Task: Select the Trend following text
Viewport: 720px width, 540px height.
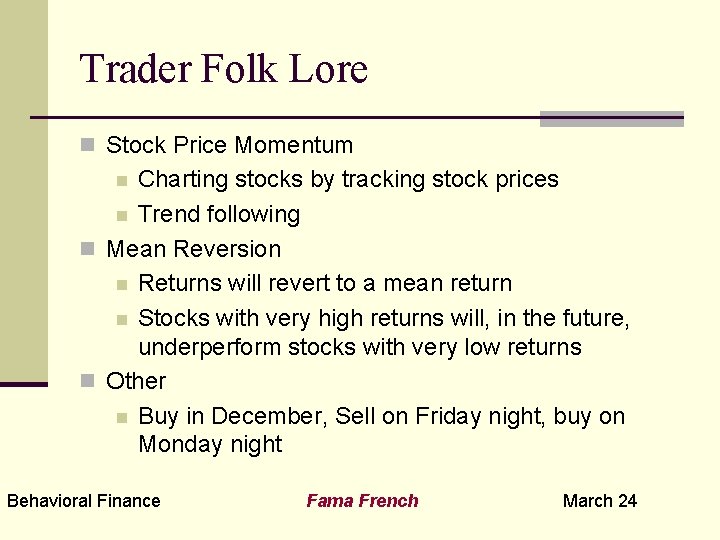Action: tap(219, 214)
